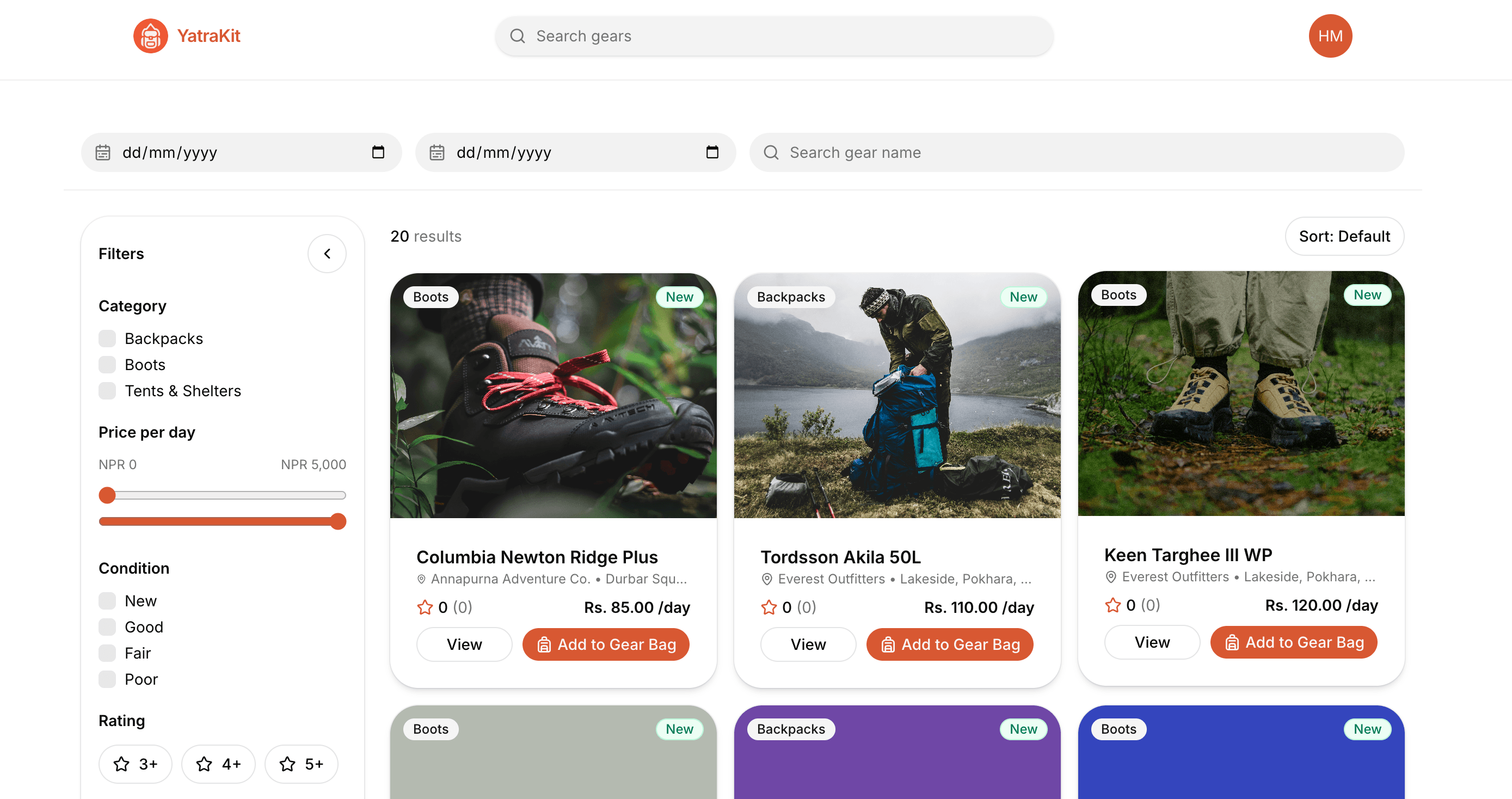Enable the Fair condition filter
This screenshot has height=799, width=1512.
(x=107, y=653)
